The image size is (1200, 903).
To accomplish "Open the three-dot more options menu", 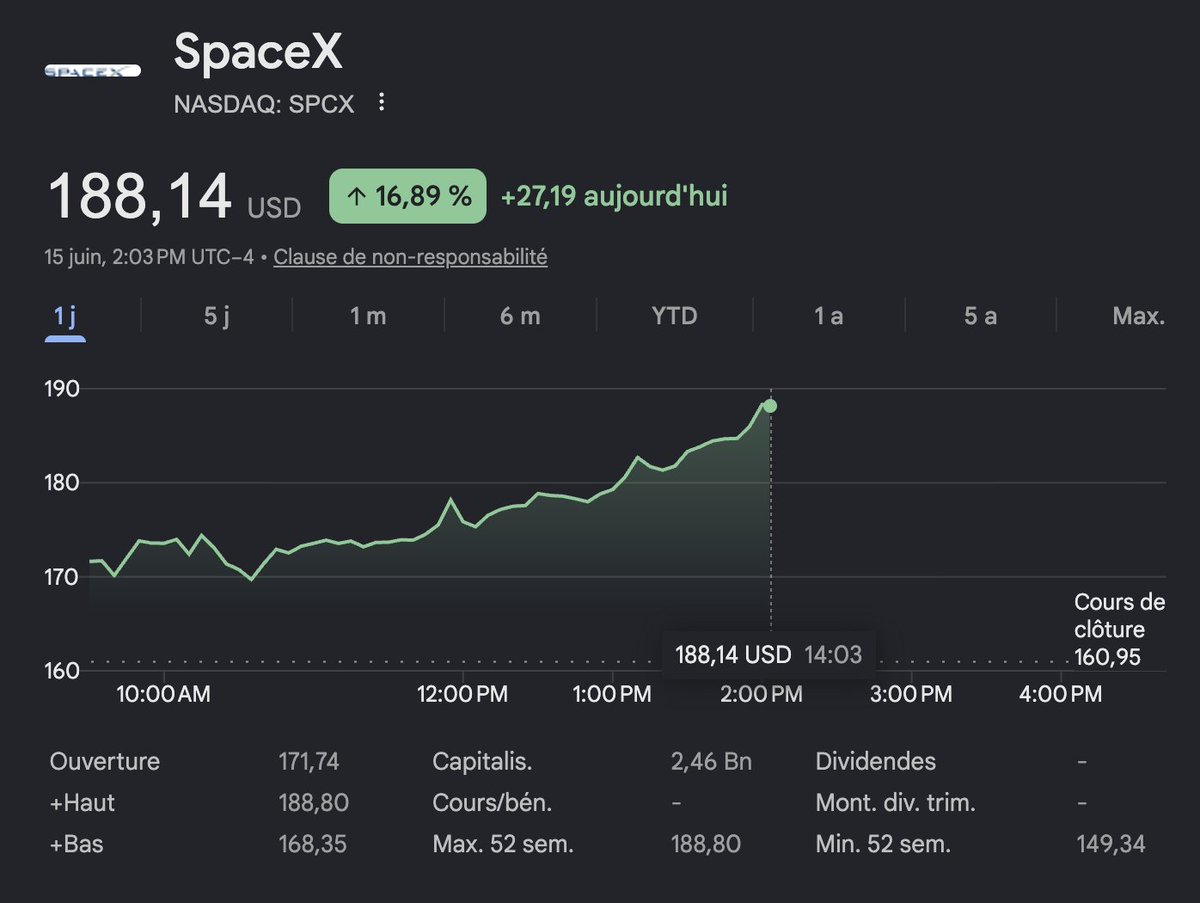I will coord(381,103).
